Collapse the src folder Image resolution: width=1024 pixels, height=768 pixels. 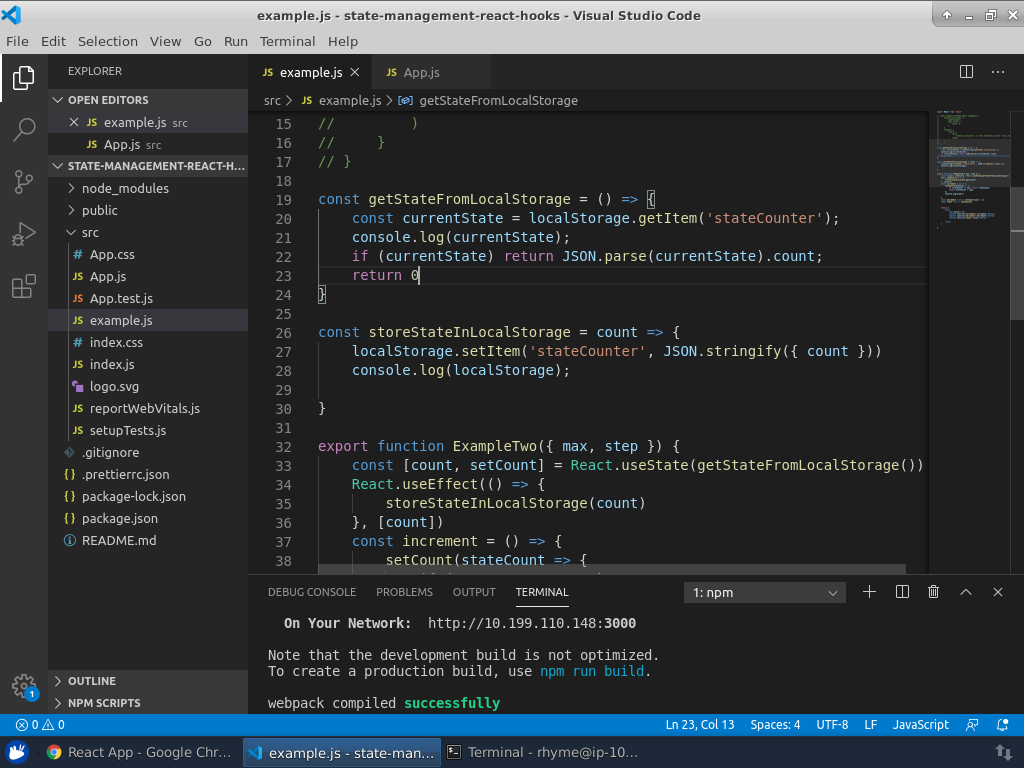(x=90, y=232)
